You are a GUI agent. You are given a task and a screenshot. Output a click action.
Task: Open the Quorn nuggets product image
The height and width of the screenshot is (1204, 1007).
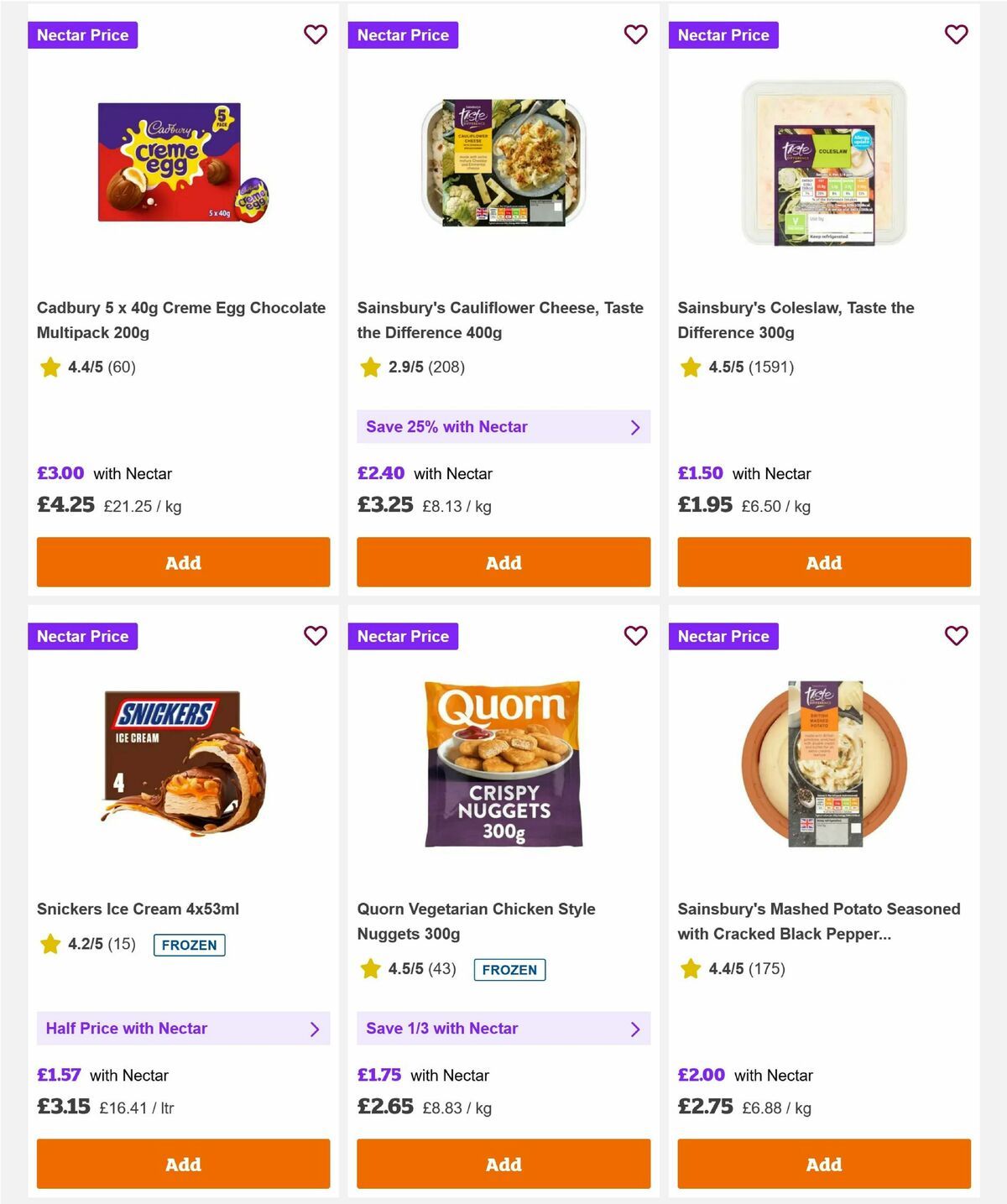coord(503,764)
